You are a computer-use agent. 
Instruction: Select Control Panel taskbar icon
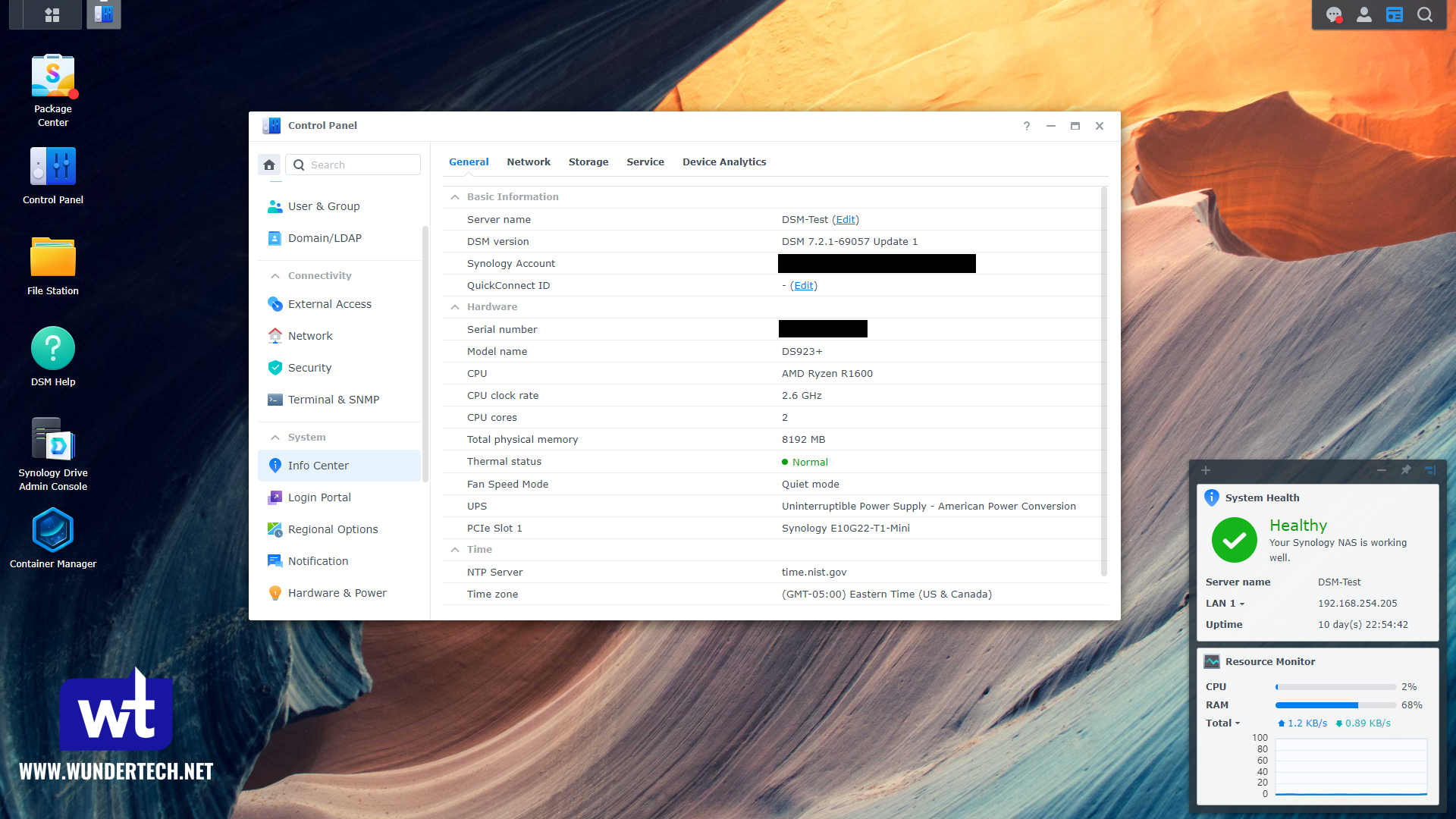(104, 14)
